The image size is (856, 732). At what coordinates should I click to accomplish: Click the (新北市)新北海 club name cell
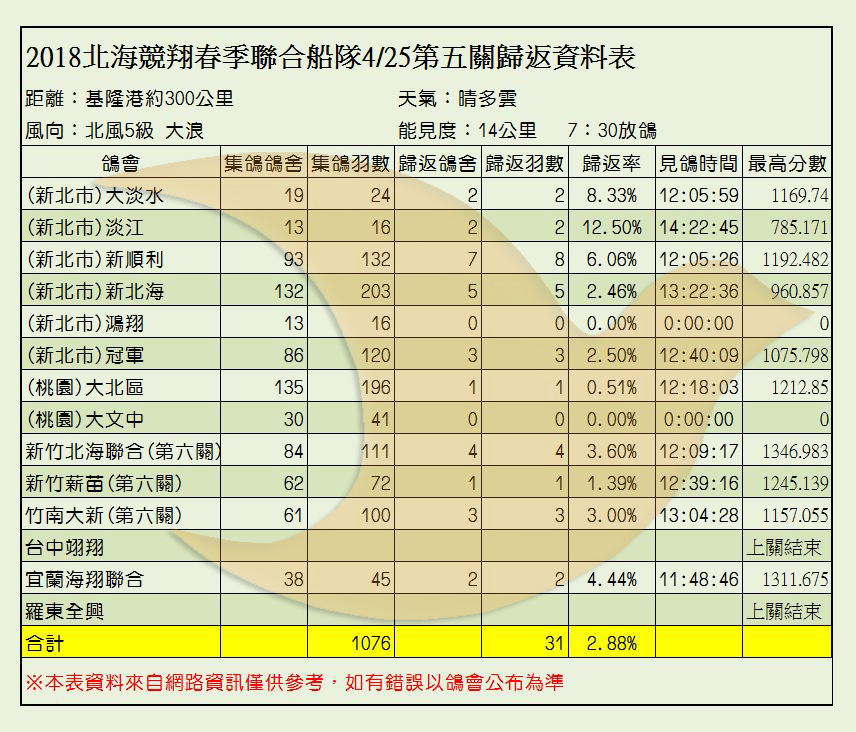pos(94,291)
